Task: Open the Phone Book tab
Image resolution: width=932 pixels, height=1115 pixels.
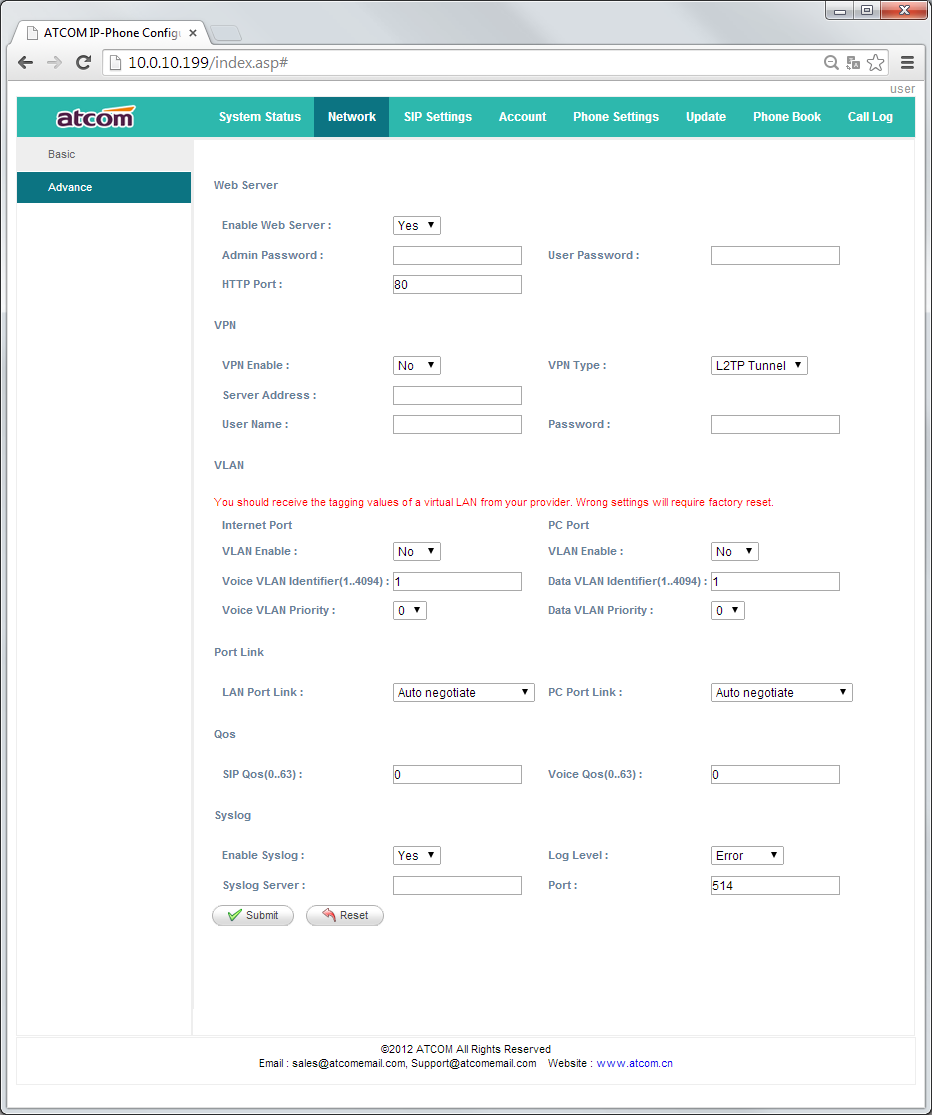Action: click(x=786, y=117)
